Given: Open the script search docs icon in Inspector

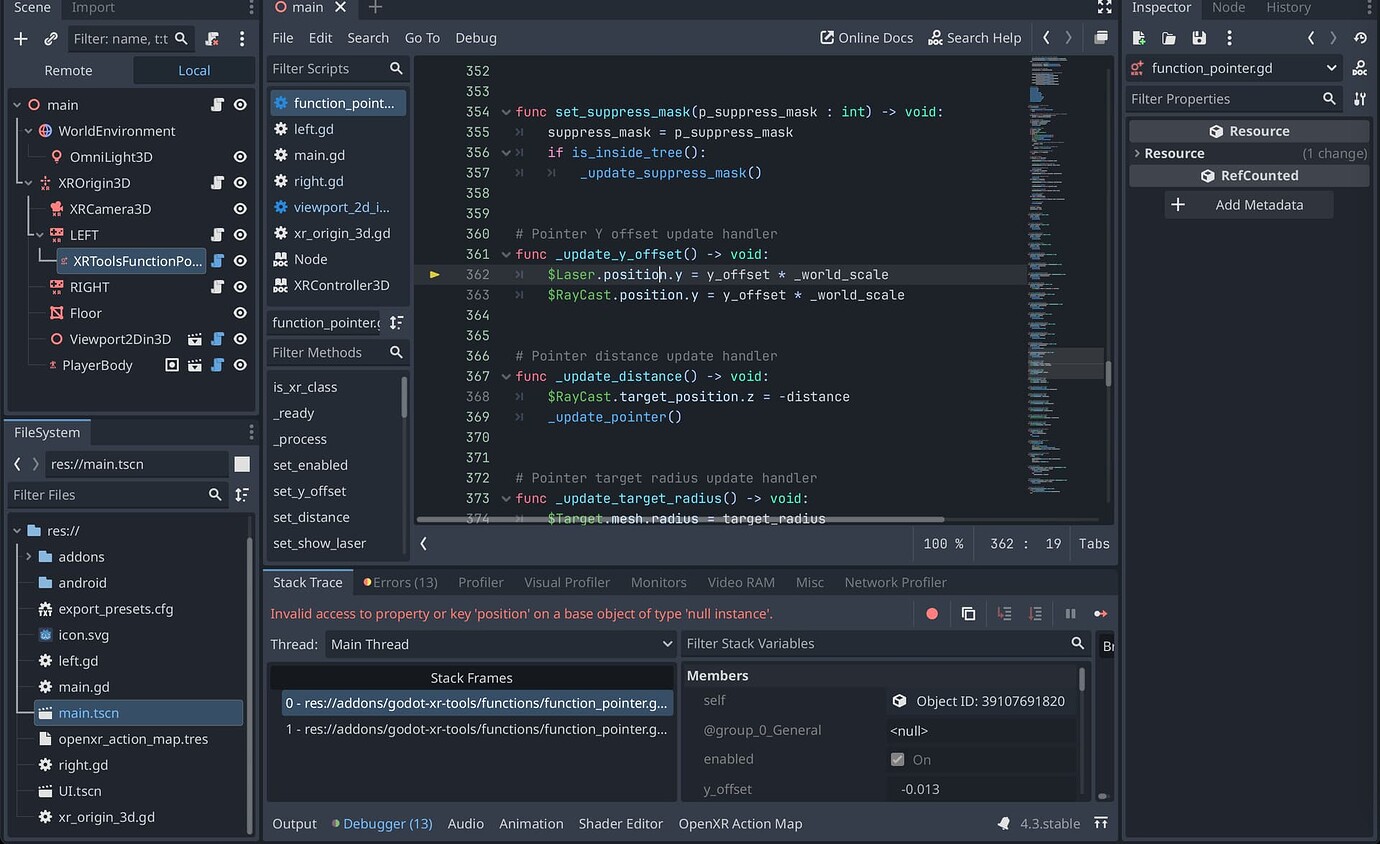Looking at the screenshot, I should tap(1360, 68).
